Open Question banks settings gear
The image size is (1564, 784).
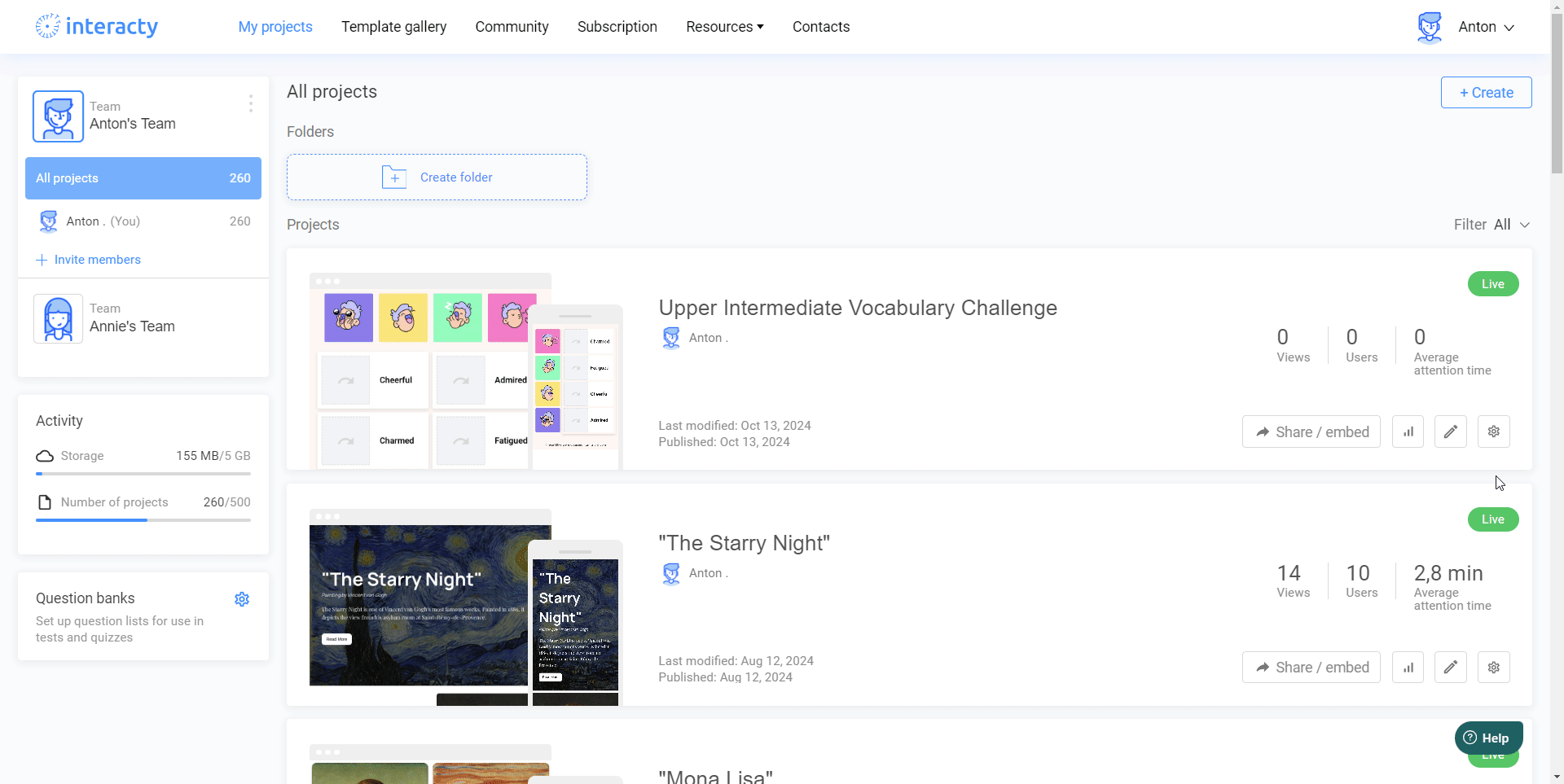[242, 599]
